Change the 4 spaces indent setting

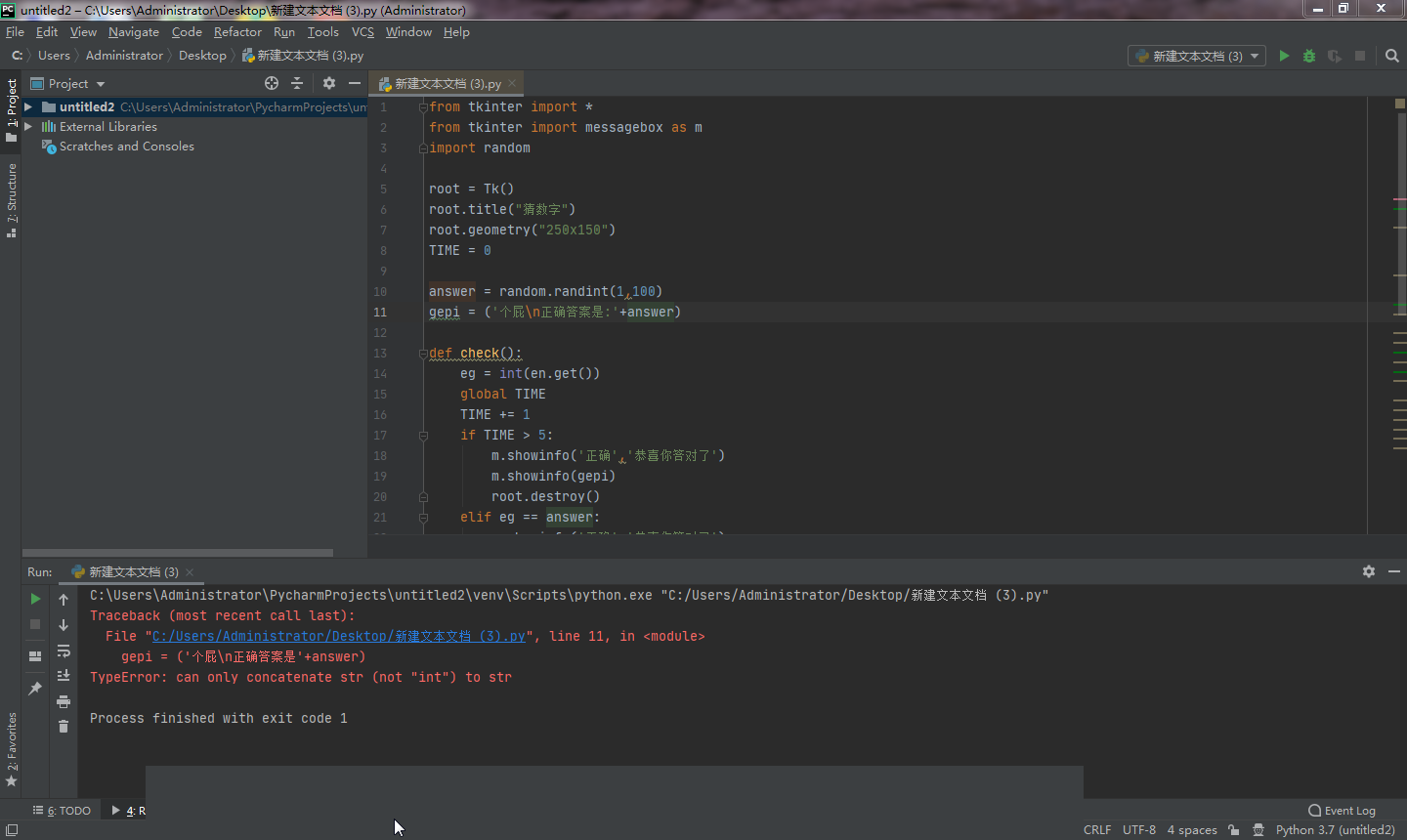coord(1192,829)
